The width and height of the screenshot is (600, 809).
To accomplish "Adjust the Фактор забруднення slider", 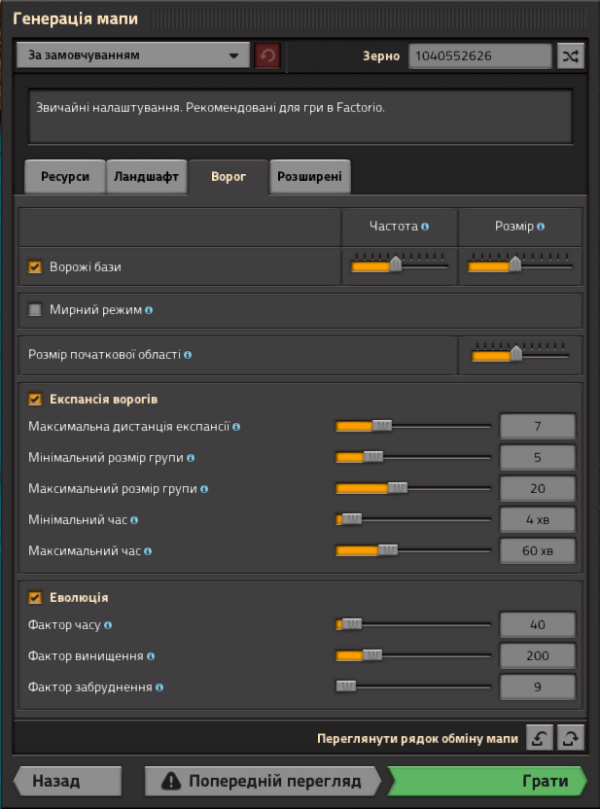I will tap(413, 686).
